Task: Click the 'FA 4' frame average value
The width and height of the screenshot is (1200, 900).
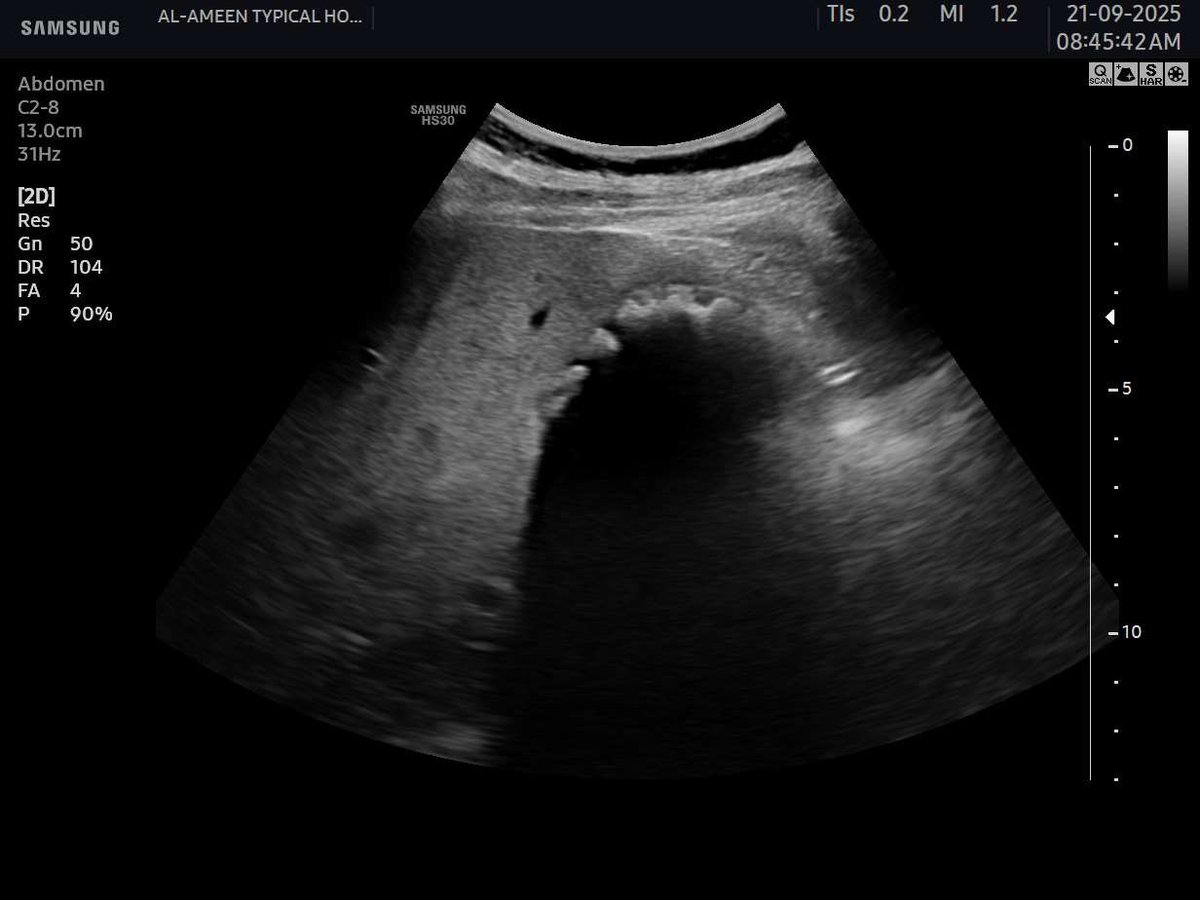Action: [50, 290]
